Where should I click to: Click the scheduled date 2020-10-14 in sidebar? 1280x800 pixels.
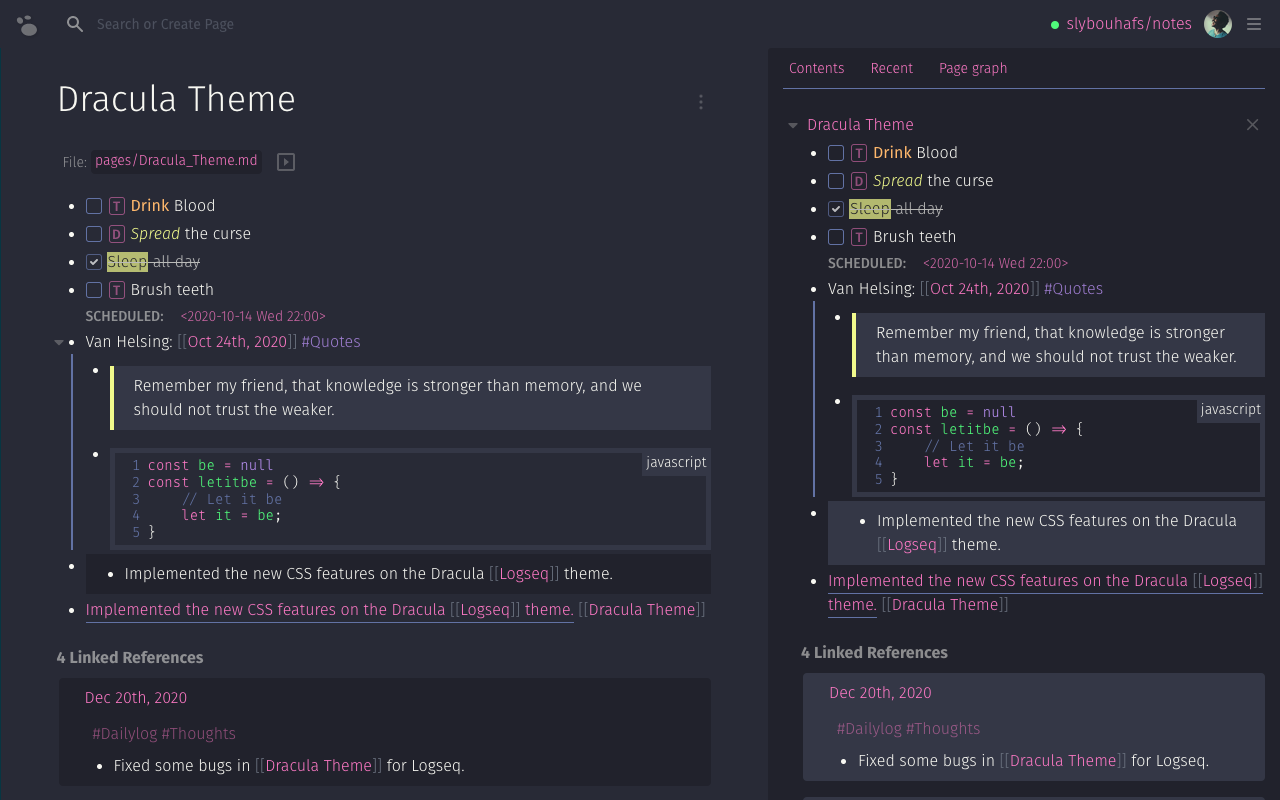click(995, 263)
